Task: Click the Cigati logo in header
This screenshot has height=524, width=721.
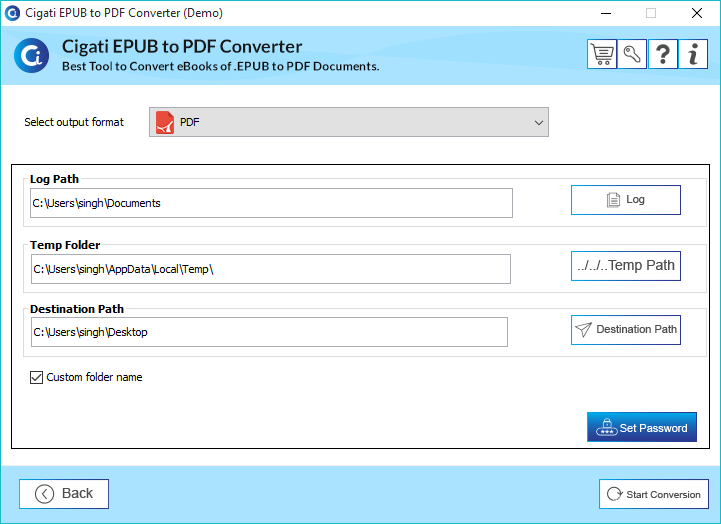Action: [x=31, y=56]
